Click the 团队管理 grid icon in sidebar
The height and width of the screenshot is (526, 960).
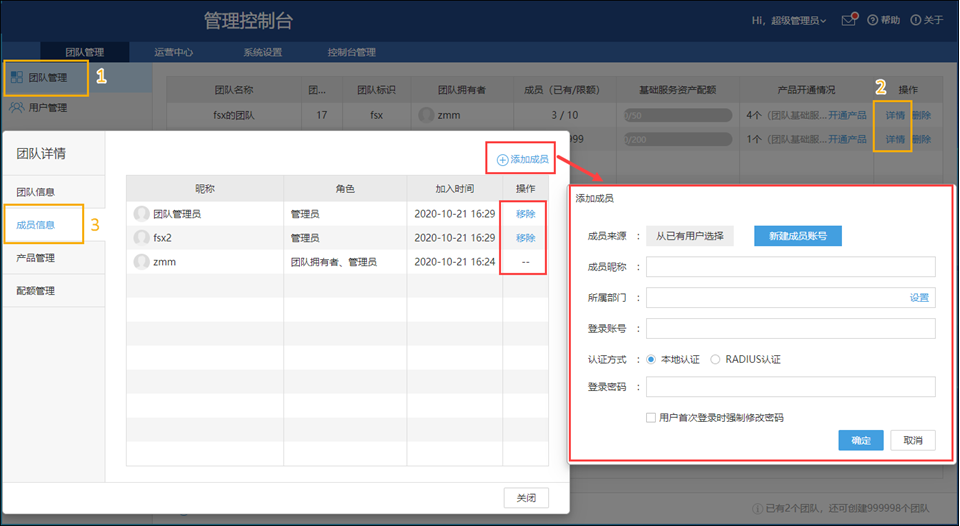(17, 77)
